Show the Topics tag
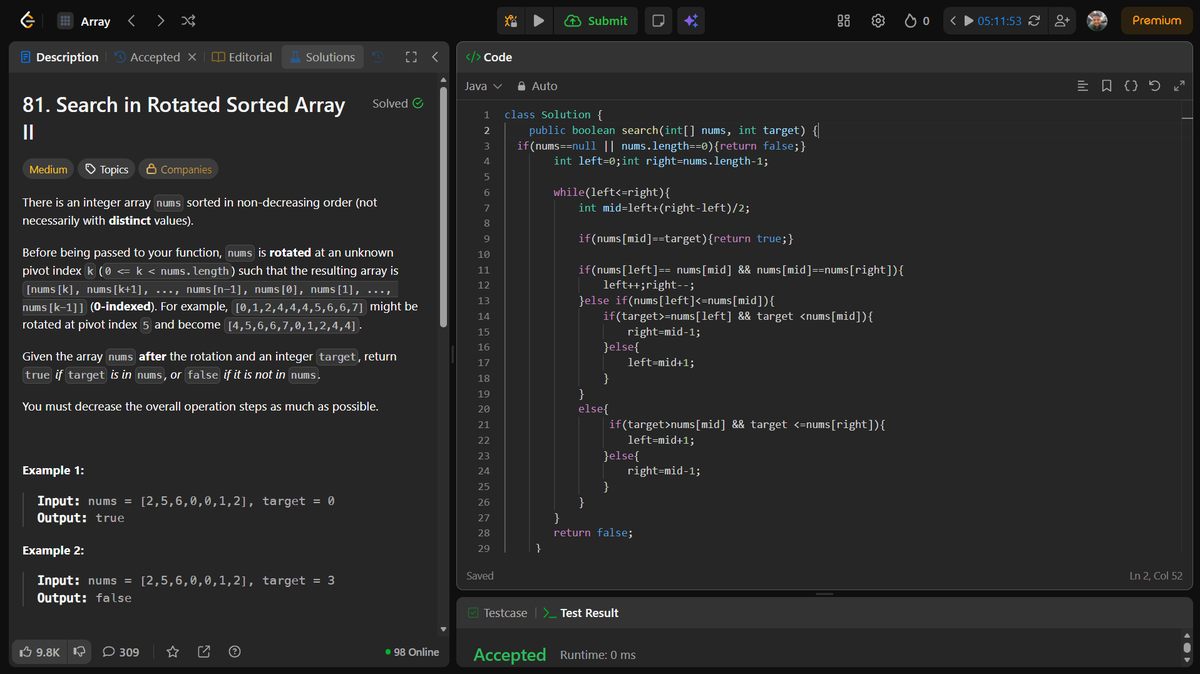 [x=105, y=169]
